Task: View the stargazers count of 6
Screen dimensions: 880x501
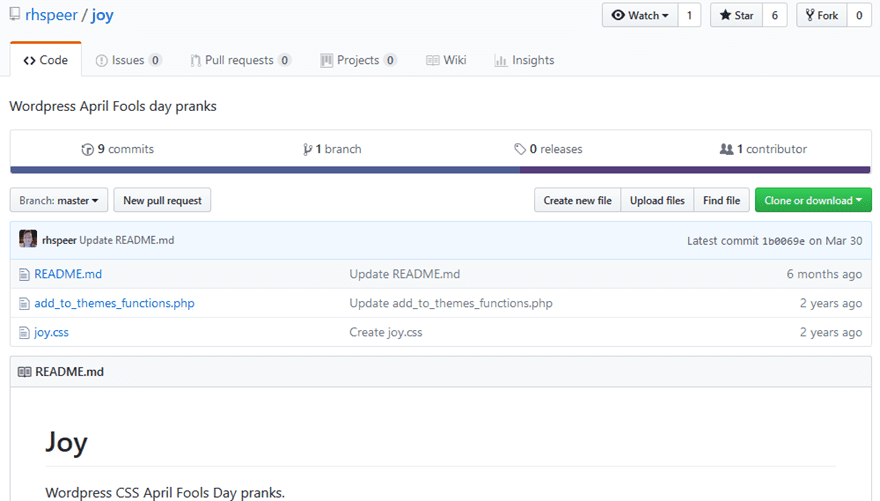Action: (x=774, y=15)
